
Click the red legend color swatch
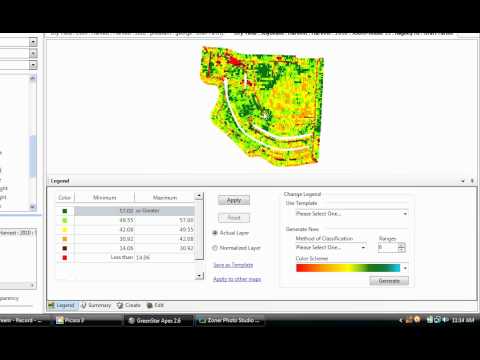[x=65, y=258]
